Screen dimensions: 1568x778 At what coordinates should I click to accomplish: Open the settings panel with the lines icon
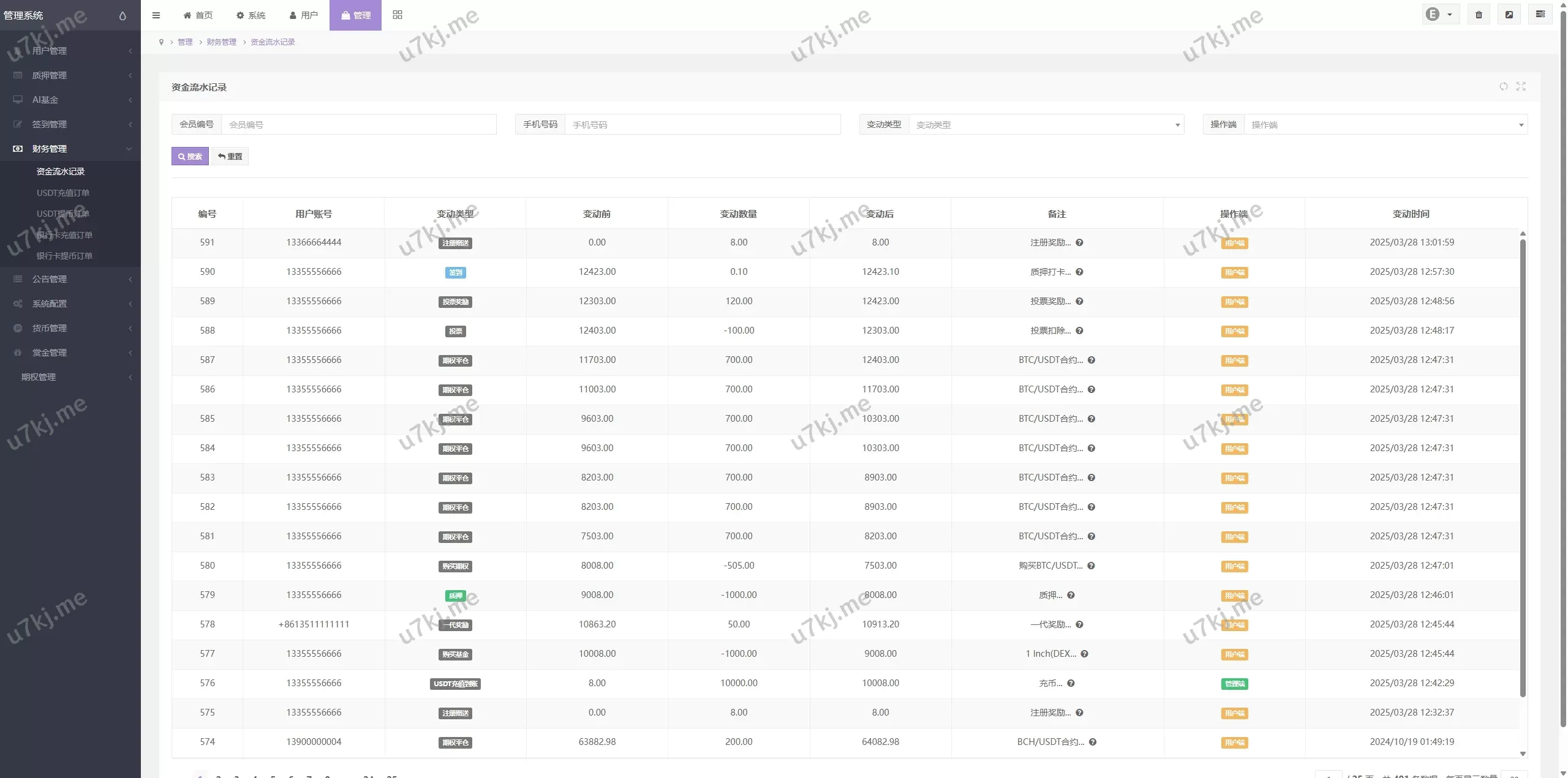[x=1540, y=15]
